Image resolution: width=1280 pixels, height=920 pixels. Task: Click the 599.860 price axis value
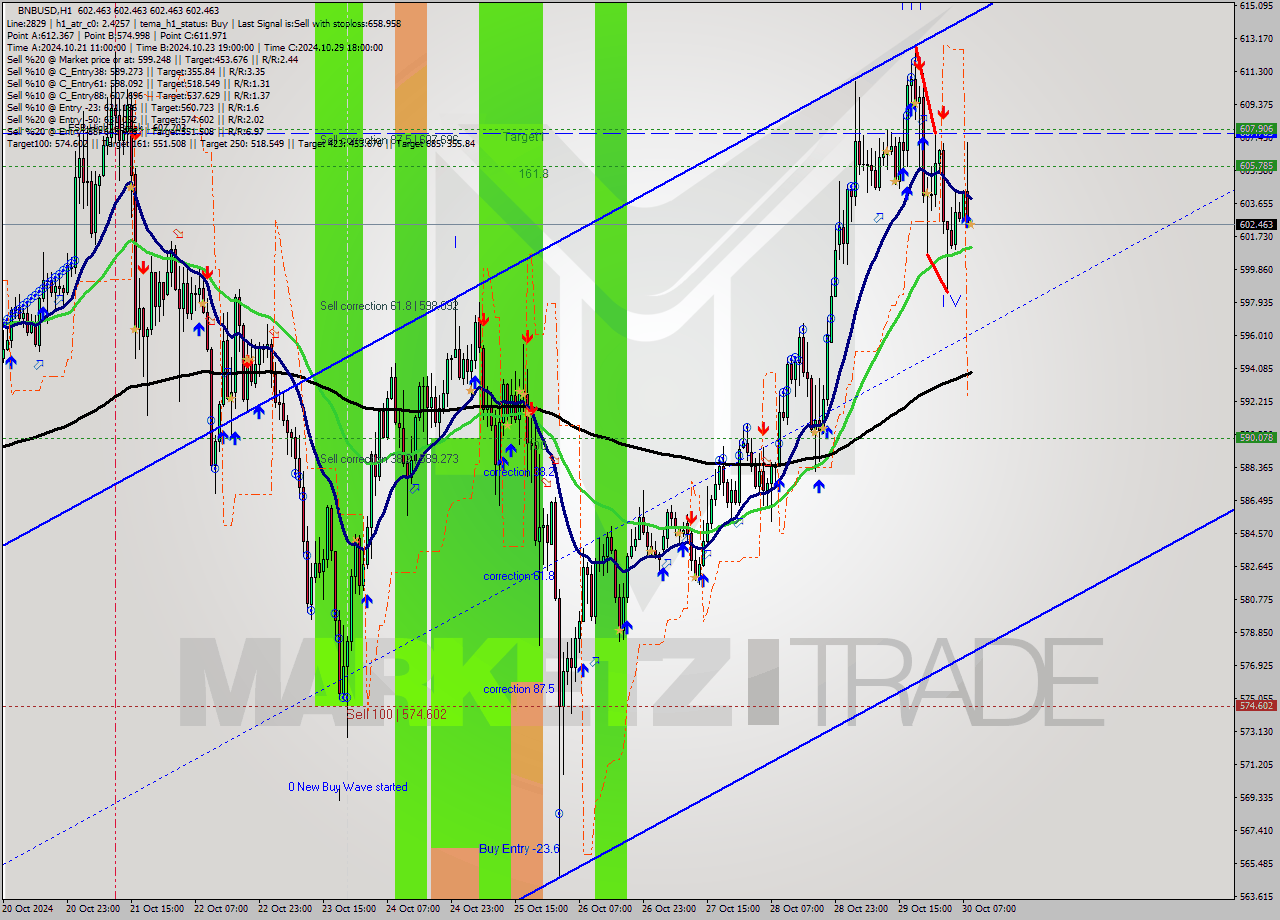click(1256, 270)
